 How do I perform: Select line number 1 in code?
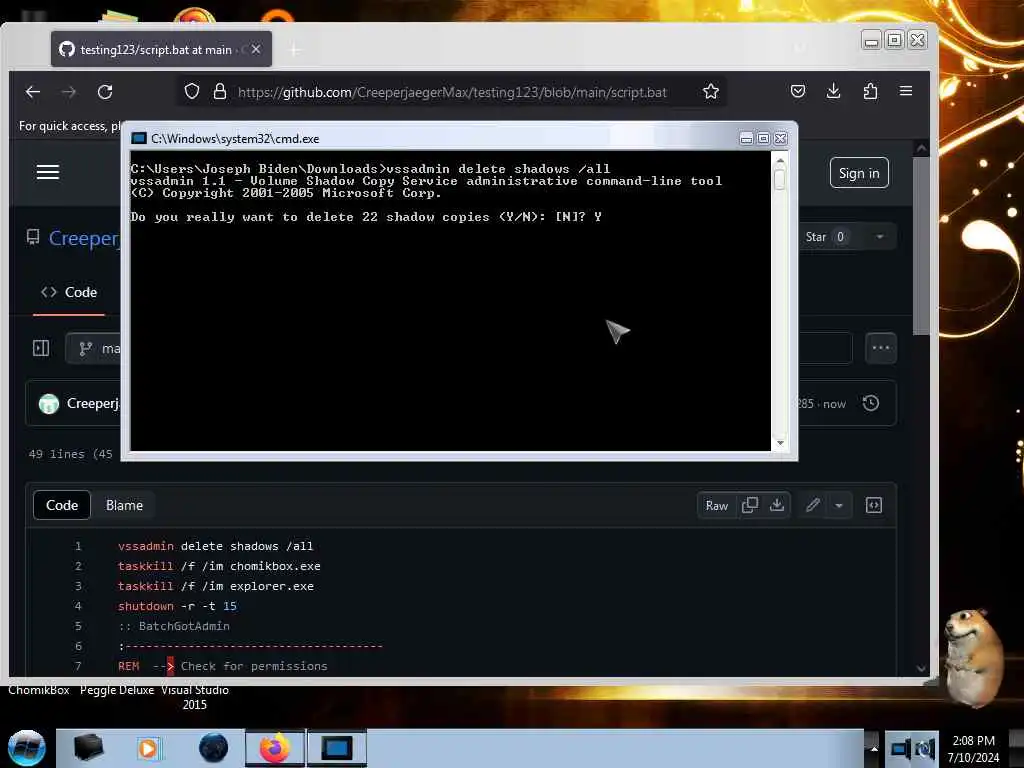[x=78, y=547]
